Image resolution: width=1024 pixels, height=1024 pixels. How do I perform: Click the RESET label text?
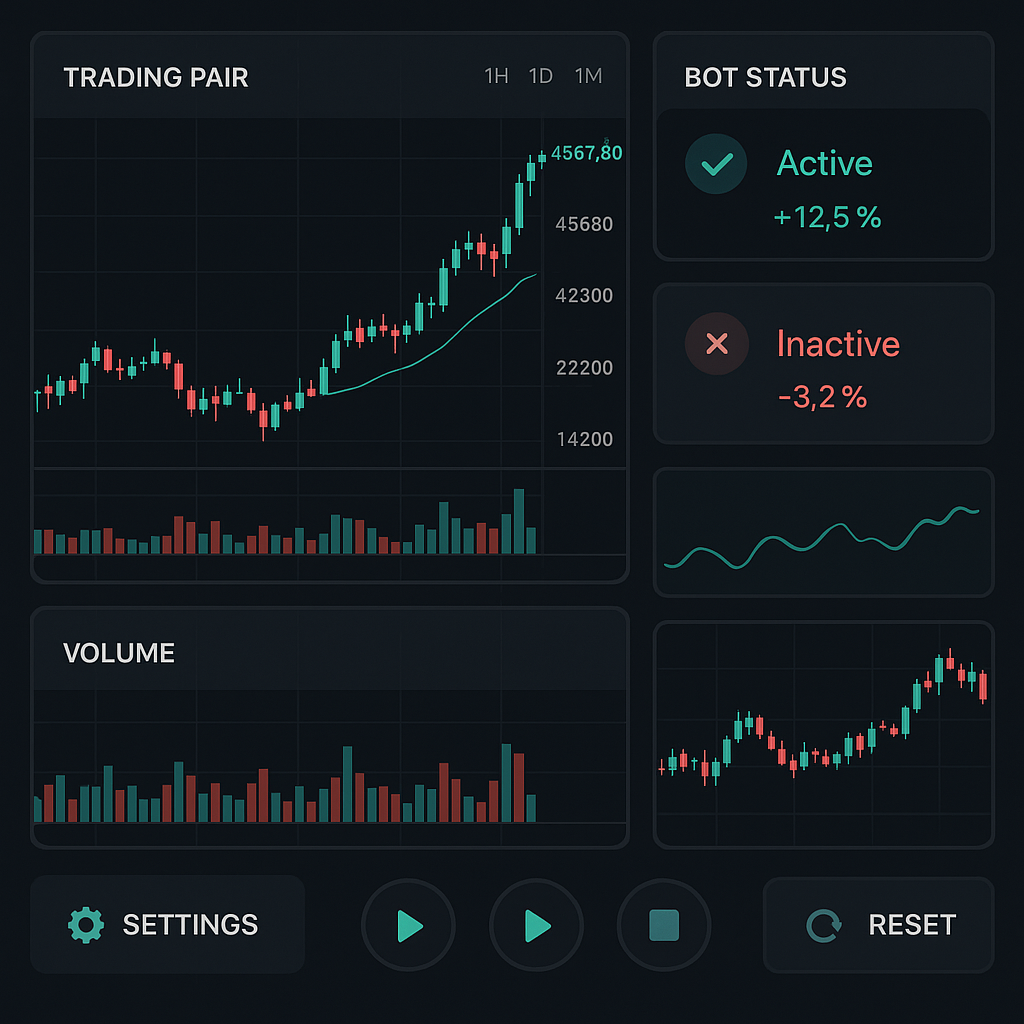[x=912, y=925]
